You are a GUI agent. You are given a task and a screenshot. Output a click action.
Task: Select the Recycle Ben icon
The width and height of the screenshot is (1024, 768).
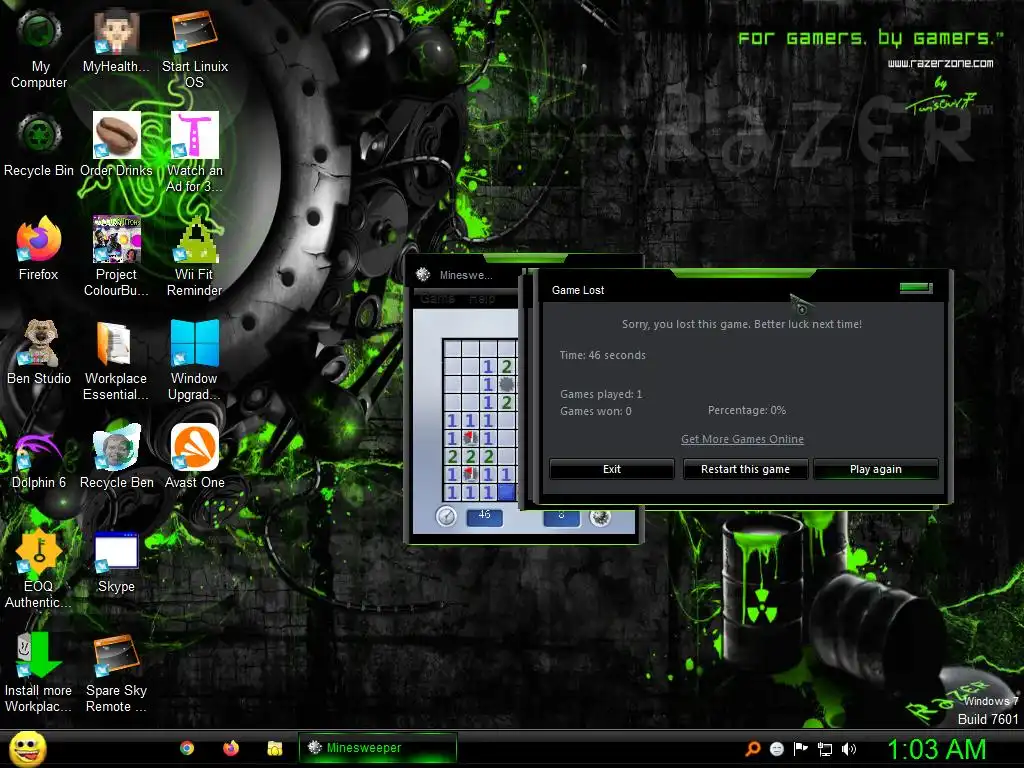coord(116,457)
